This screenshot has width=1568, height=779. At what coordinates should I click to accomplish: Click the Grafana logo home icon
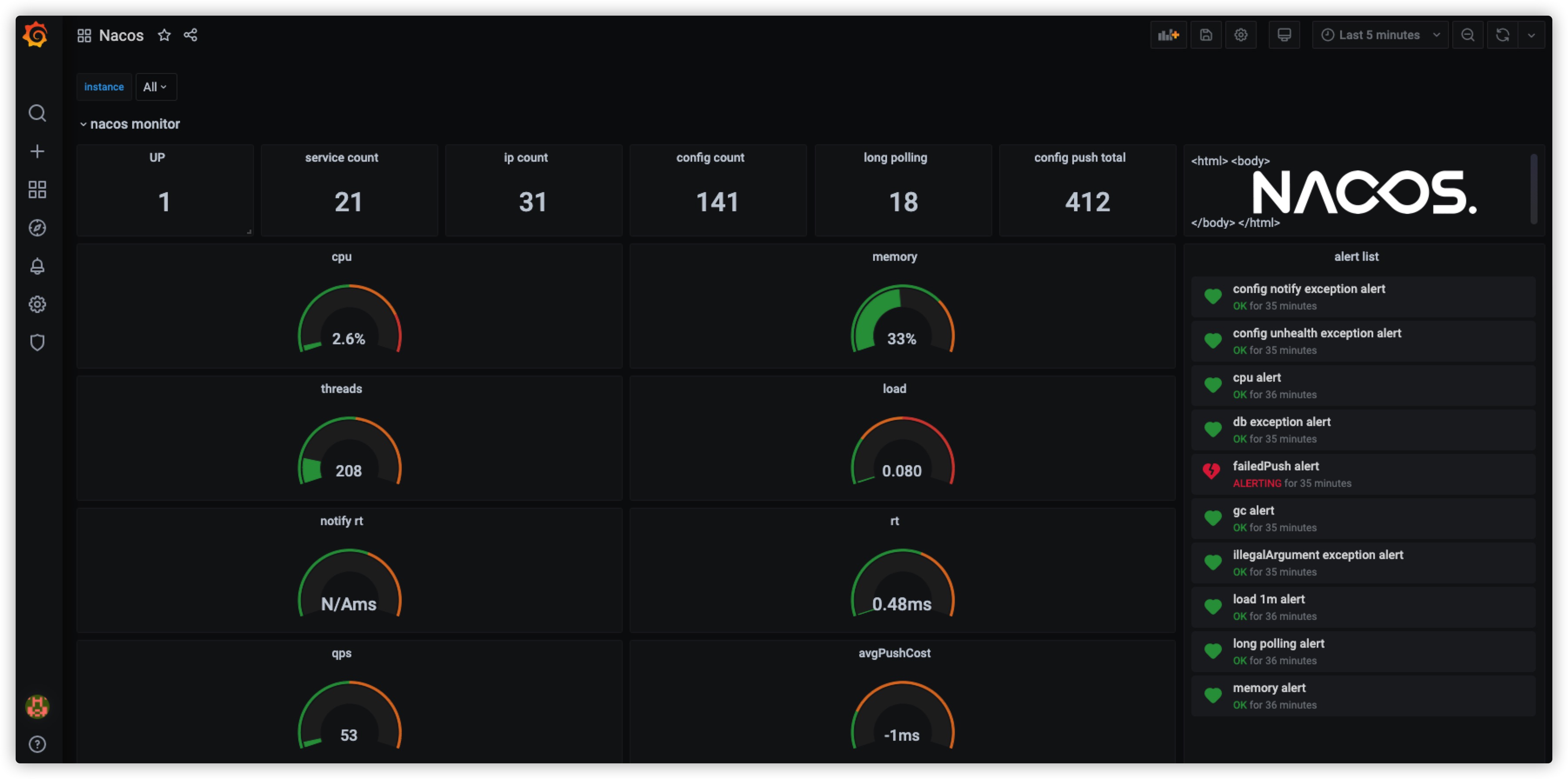pos(36,35)
